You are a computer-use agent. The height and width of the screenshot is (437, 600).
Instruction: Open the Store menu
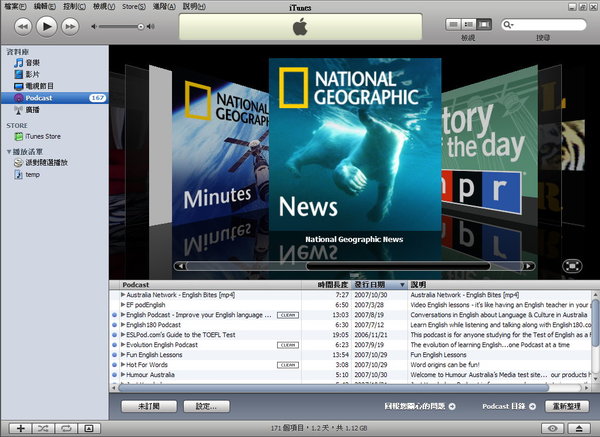click(x=134, y=7)
